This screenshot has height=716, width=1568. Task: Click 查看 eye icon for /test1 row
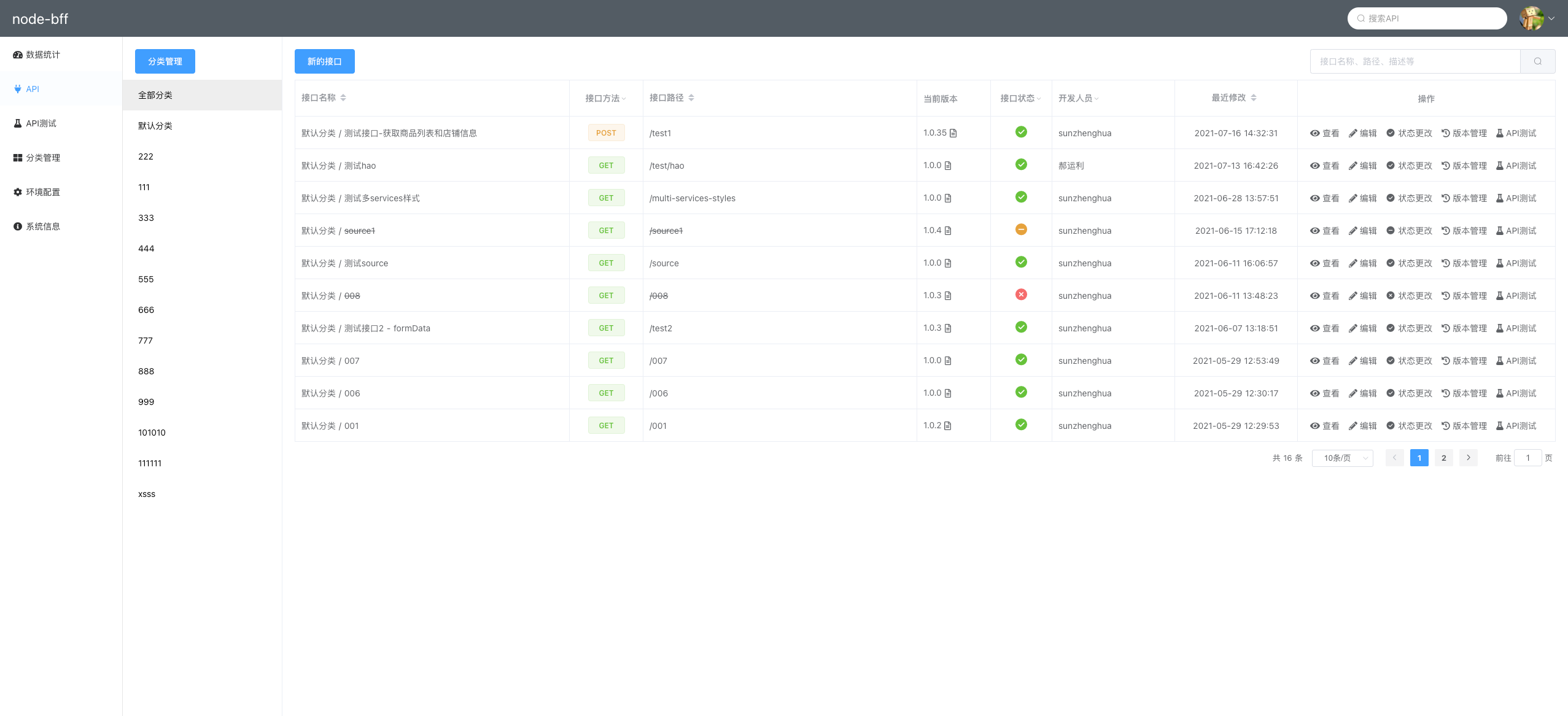coord(1324,133)
